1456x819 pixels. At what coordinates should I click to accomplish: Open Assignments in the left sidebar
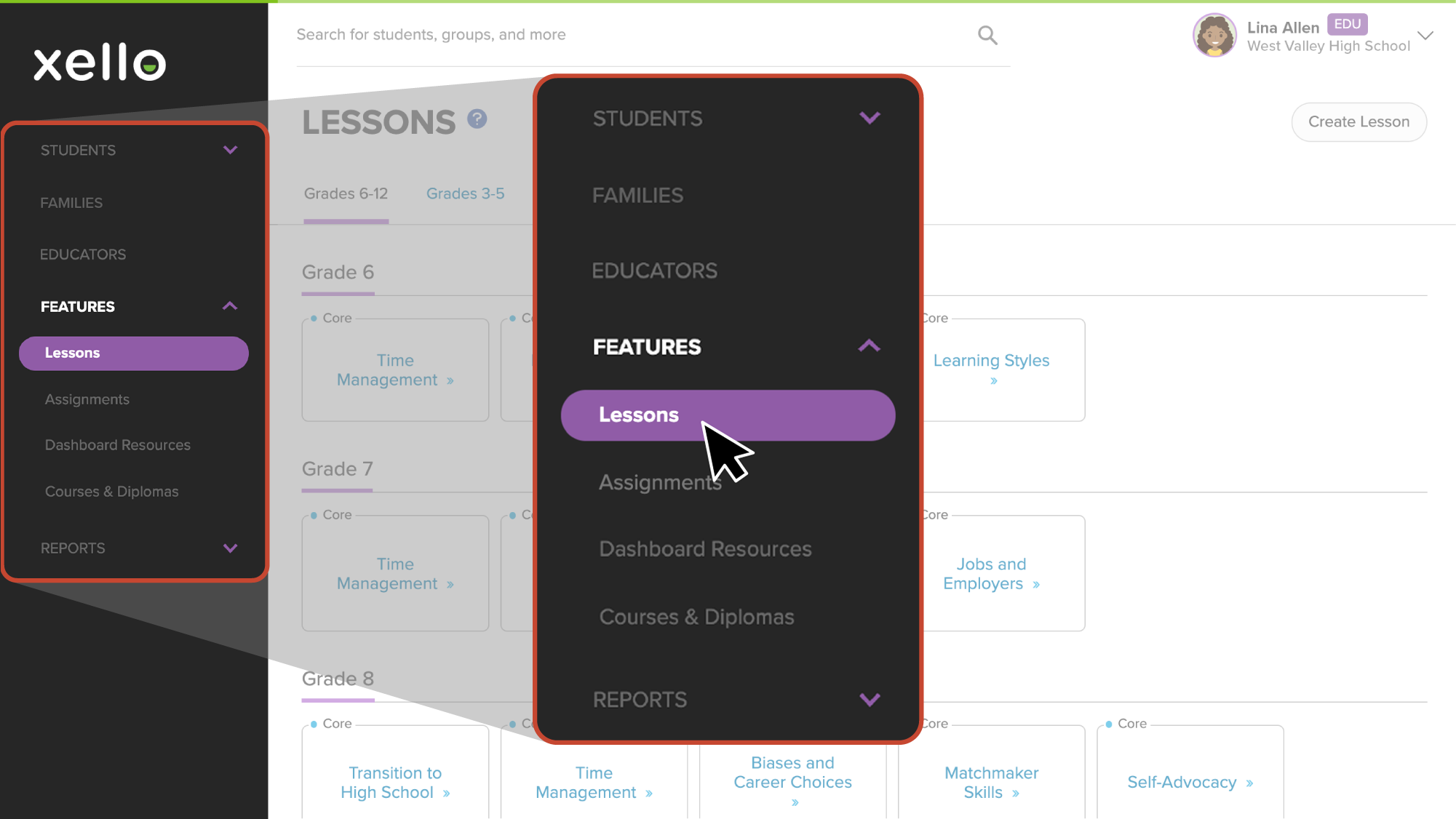87,399
